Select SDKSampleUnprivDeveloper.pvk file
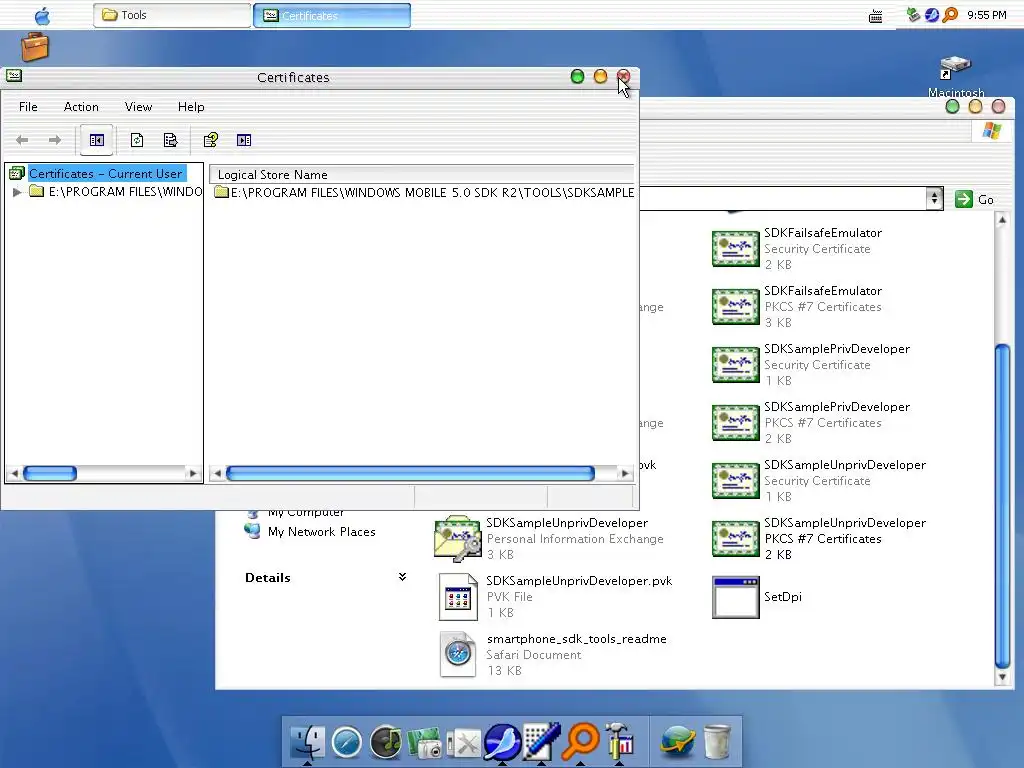Screen dimensions: 1024x768 click(x=555, y=597)
